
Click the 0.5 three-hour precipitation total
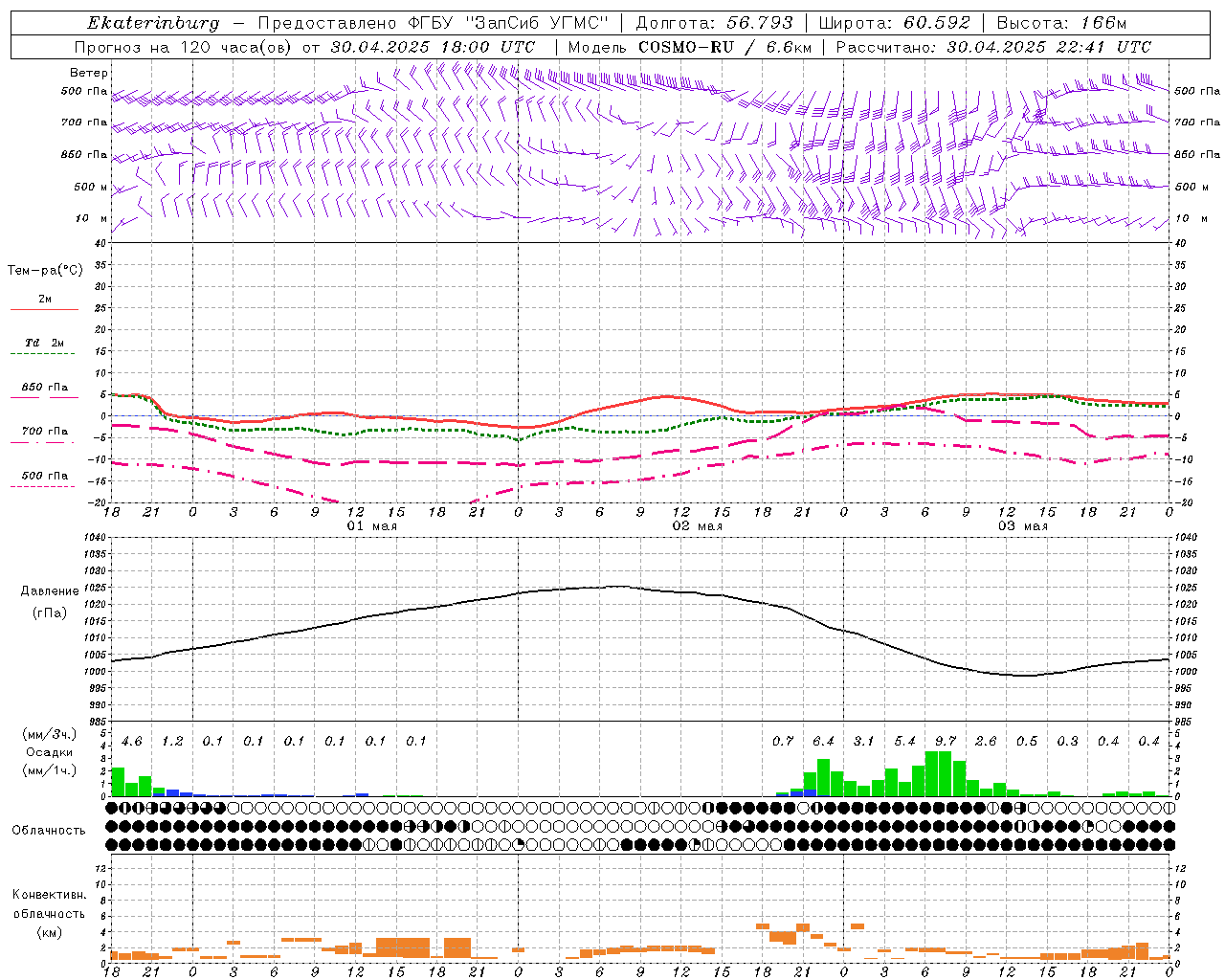(1027, 742)
